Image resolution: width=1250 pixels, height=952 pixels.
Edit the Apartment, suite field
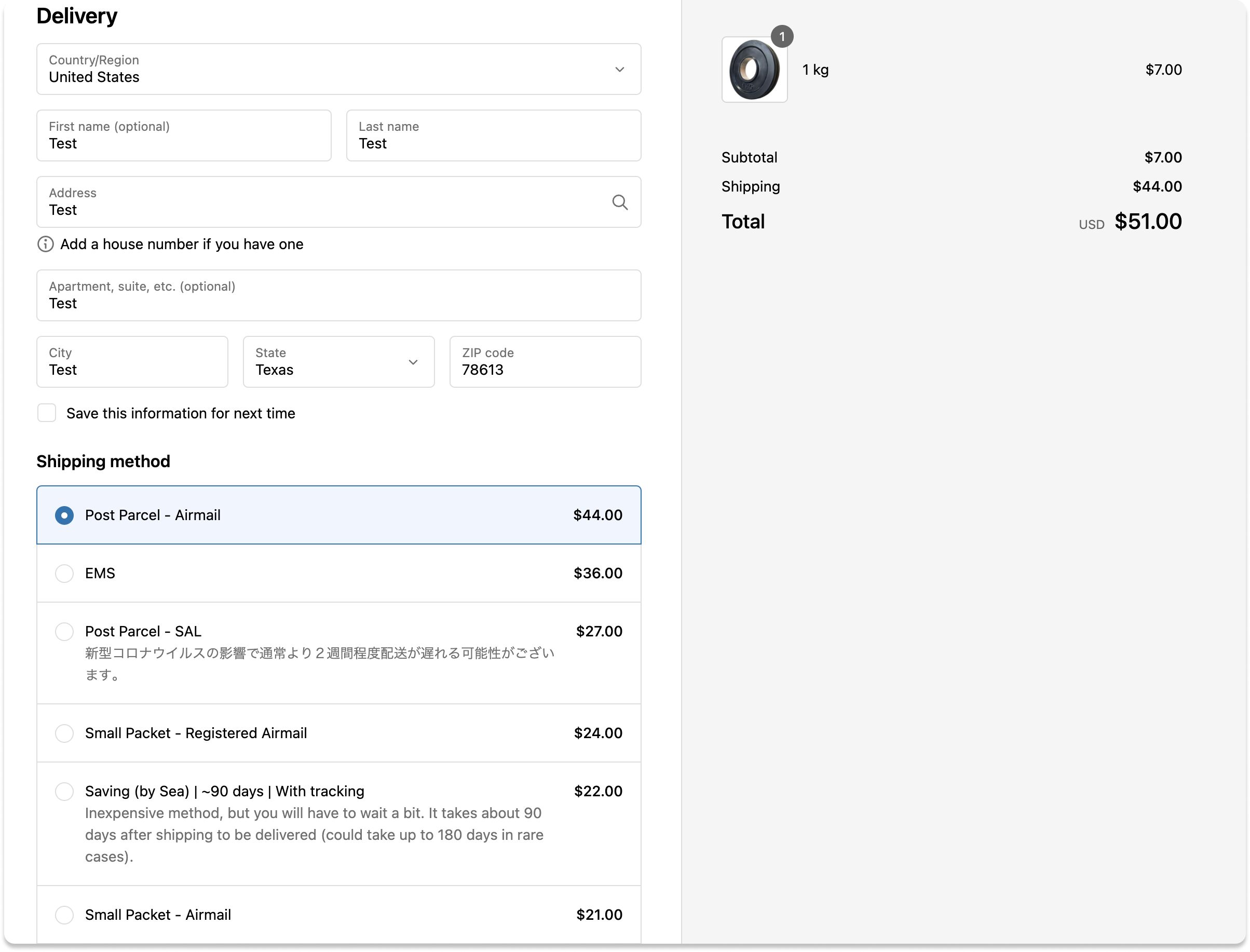[x=338, y=296]
